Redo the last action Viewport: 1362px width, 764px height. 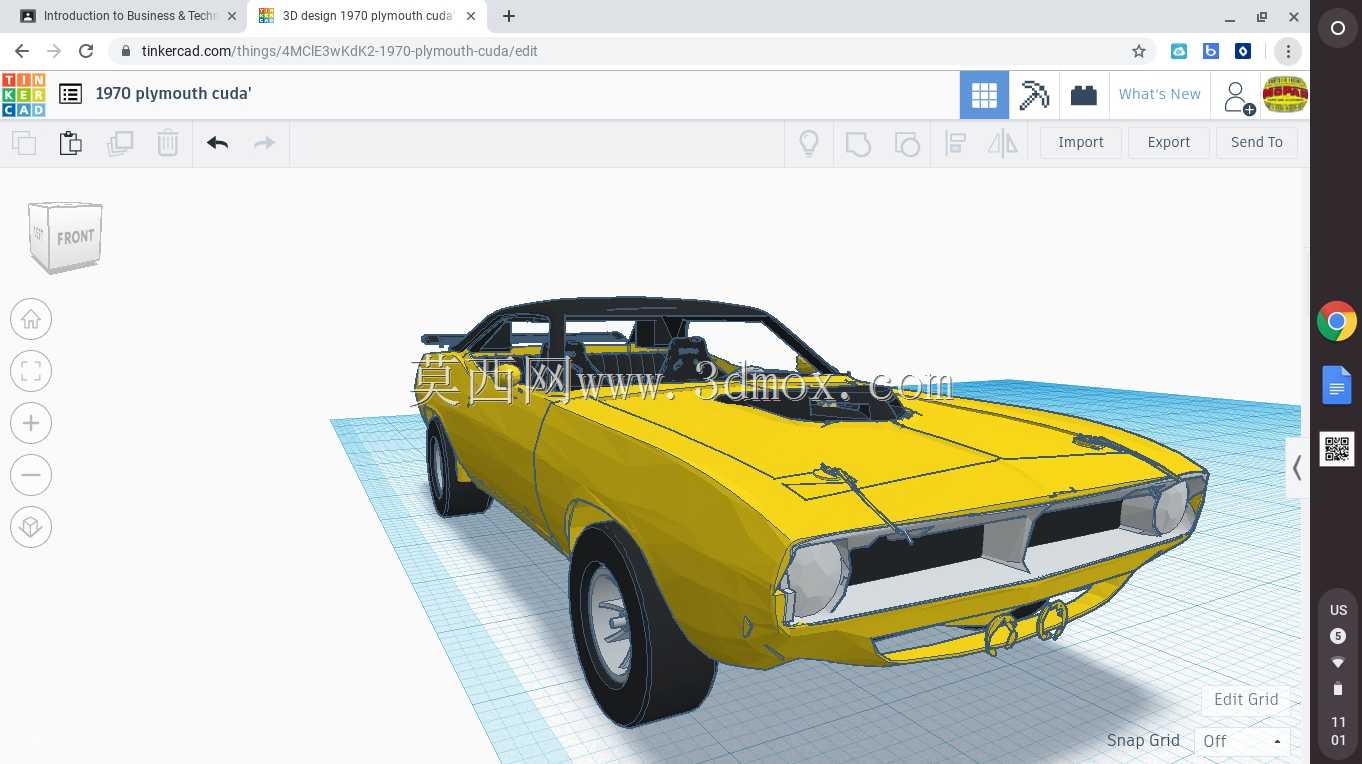(264, 143)
